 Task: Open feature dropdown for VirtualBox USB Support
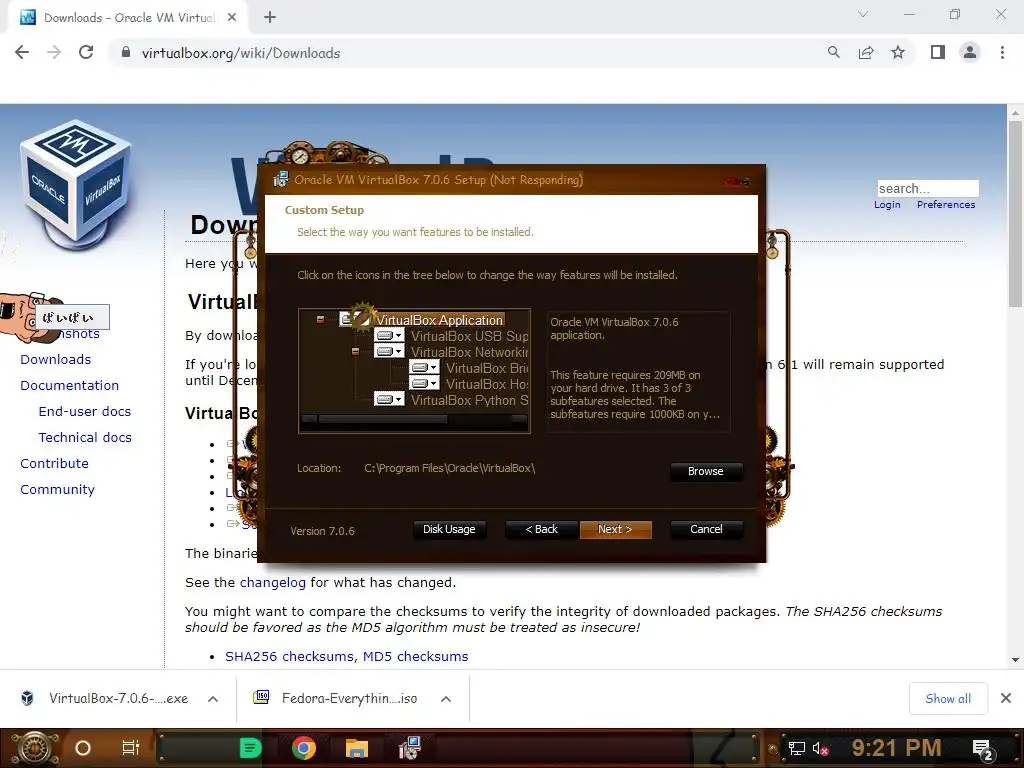pyautogui.click(x=389, y=336)
